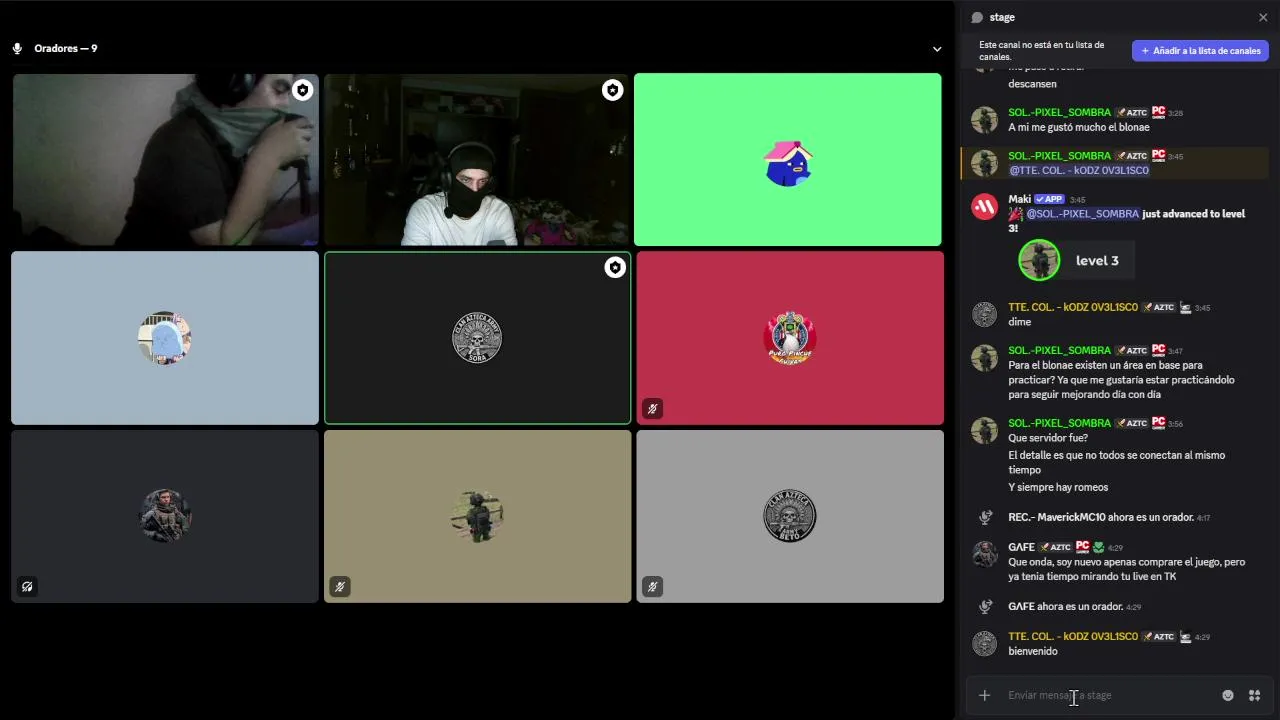Screen dimensions: 1280x720
Task: Open the balaclava speaker's video tile
Action: pyautogui.click(x=477, y=159)
